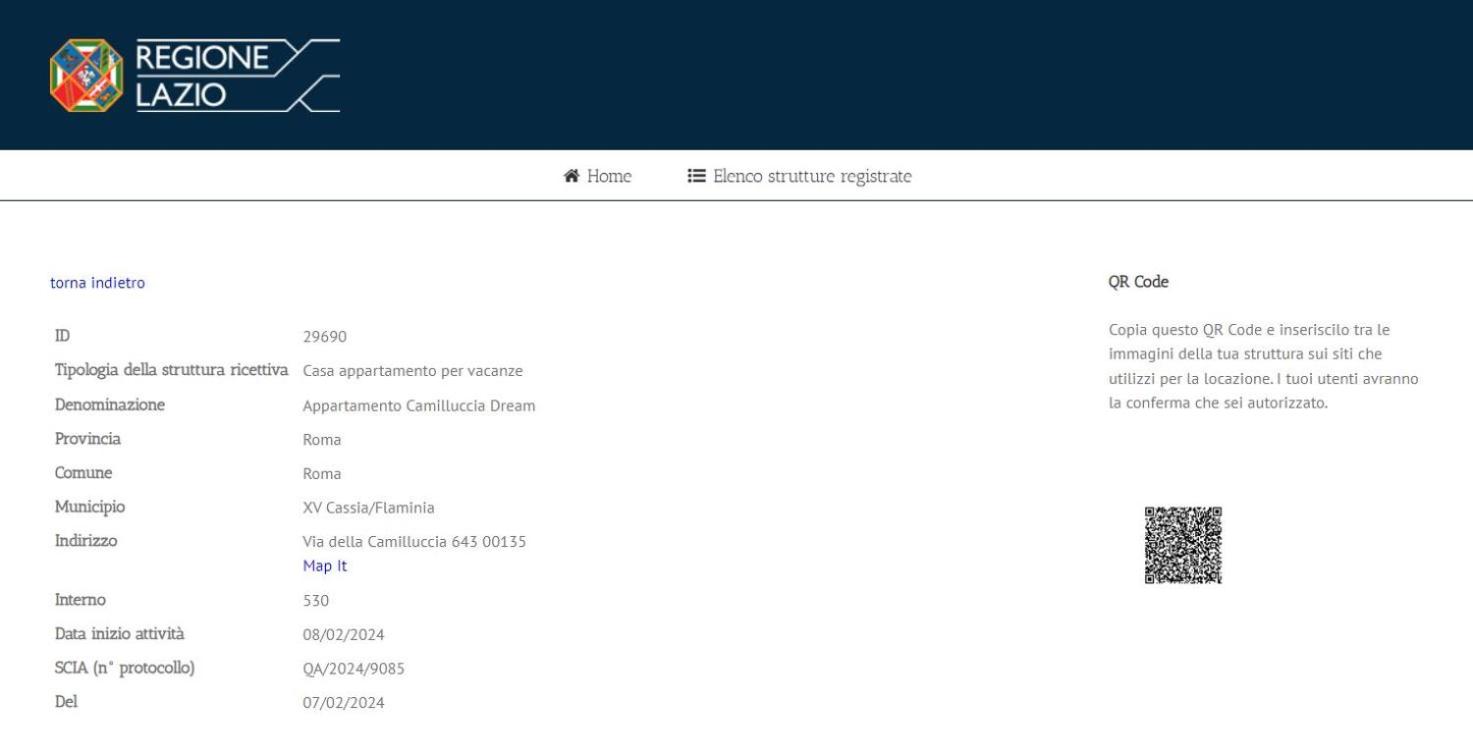Click the list icon beside Elenco strutture registrate
The image size is (1473, 754).
696,177
